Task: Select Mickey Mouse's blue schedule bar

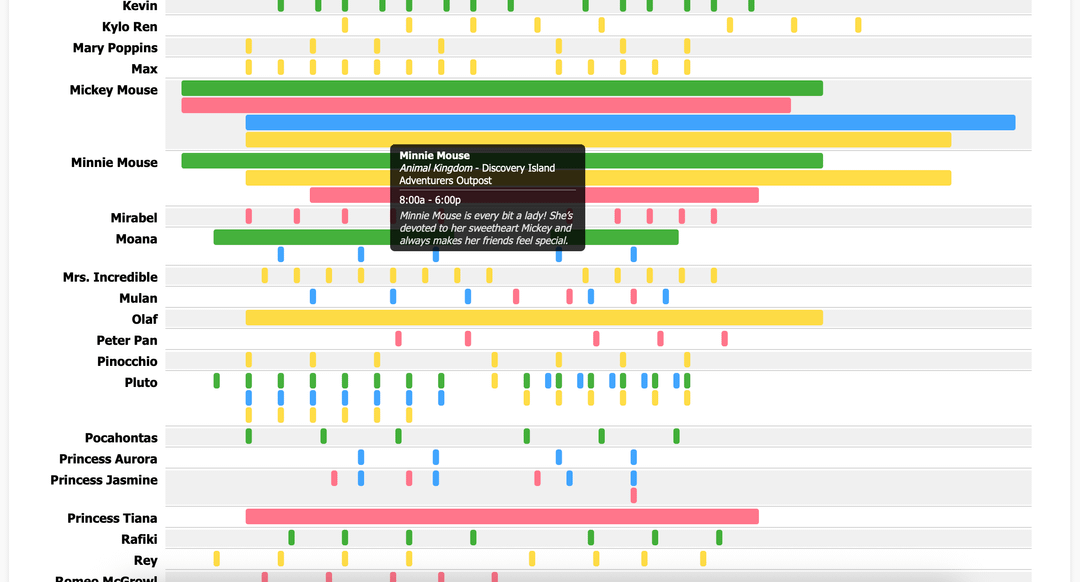Action: coord(630,123)
